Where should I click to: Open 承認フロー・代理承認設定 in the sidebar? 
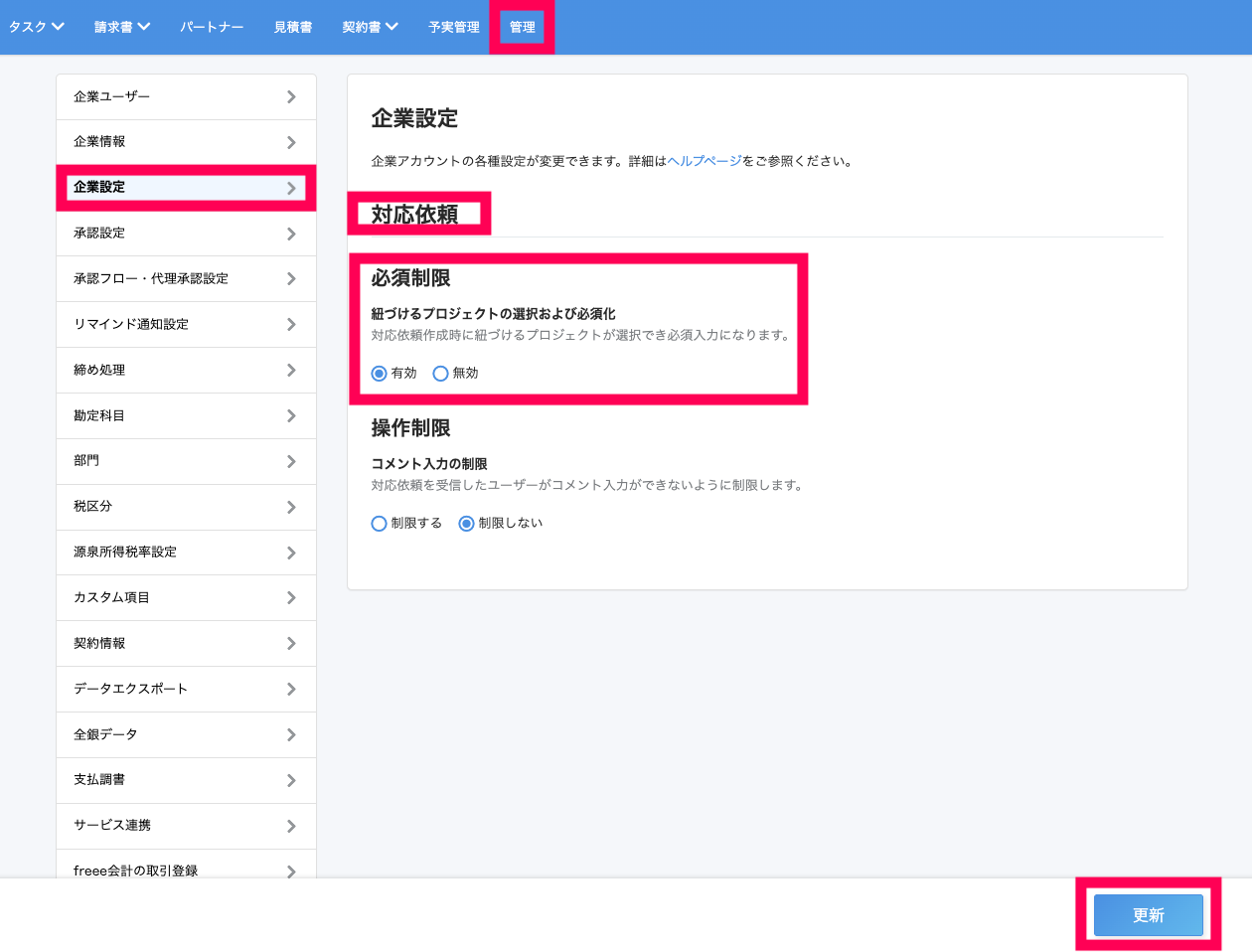[x=186, y=279]
